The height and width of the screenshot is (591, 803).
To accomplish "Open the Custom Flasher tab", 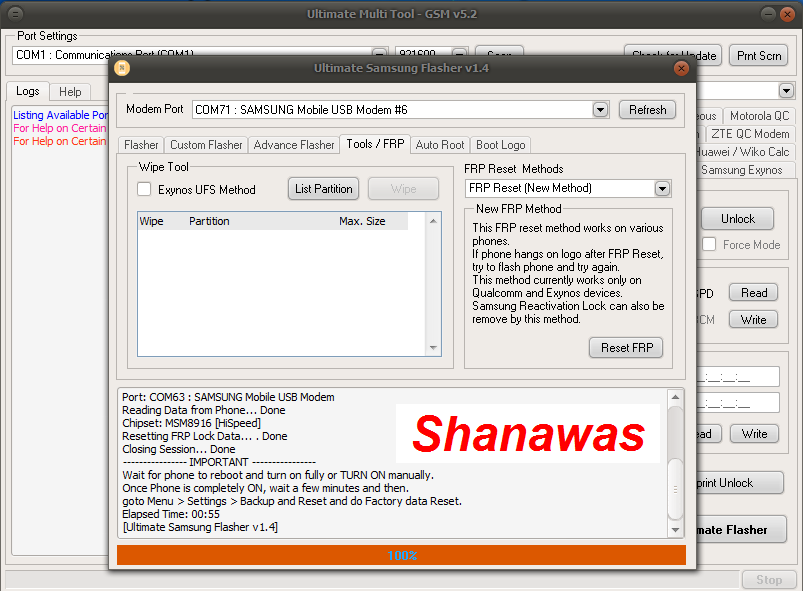I will [x=206, y=145].
